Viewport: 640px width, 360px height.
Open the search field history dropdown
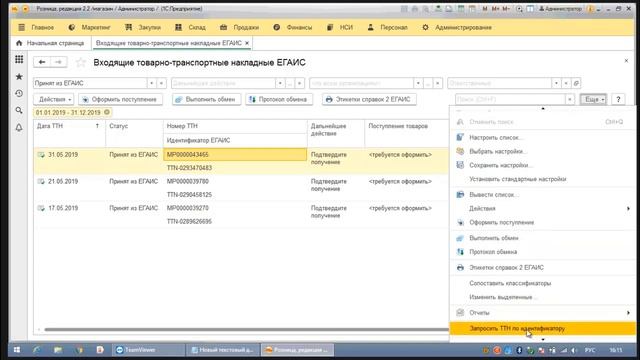pos(570,99)
